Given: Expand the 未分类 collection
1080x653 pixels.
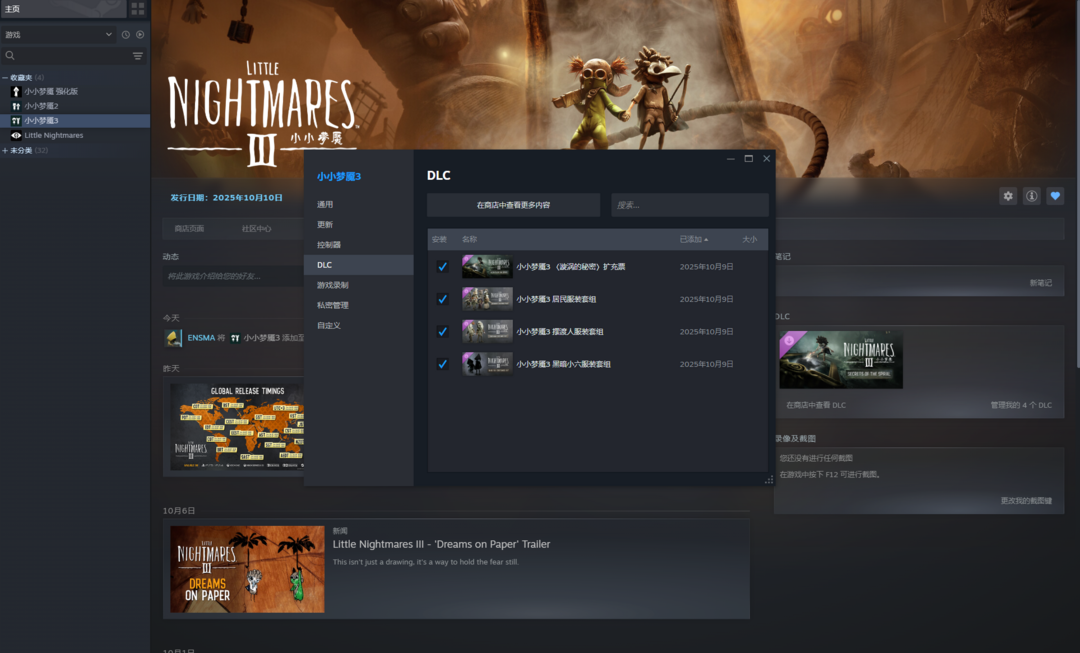Looking at the screenshot, I should (5, 151).
